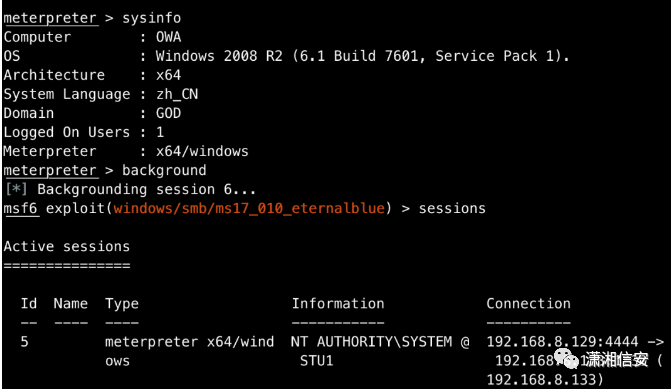This screenshot has height=389, width=671.
Task: Click the Id column header
Action: (x=29, y=303)
